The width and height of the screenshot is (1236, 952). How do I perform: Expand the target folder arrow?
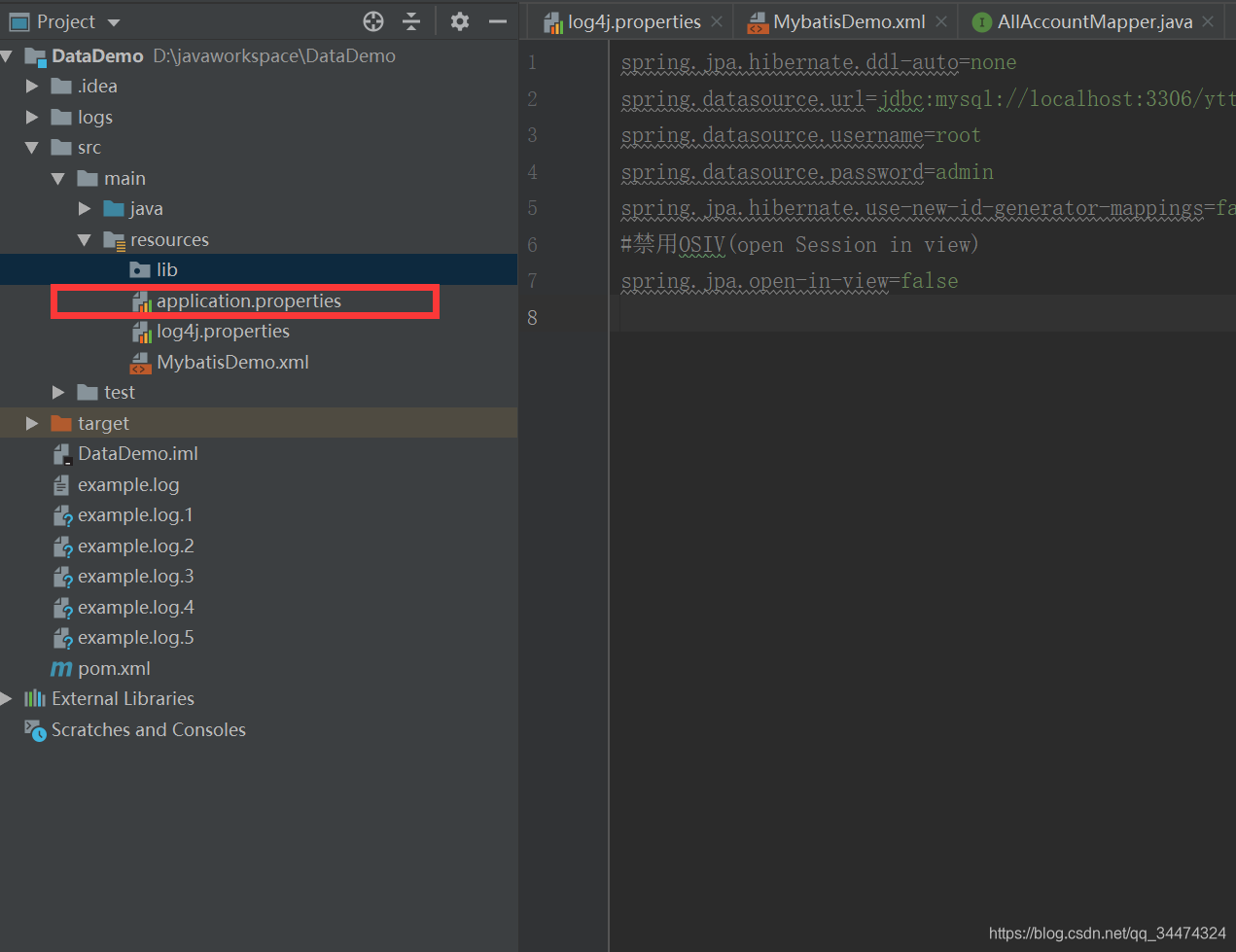(32, 423)
